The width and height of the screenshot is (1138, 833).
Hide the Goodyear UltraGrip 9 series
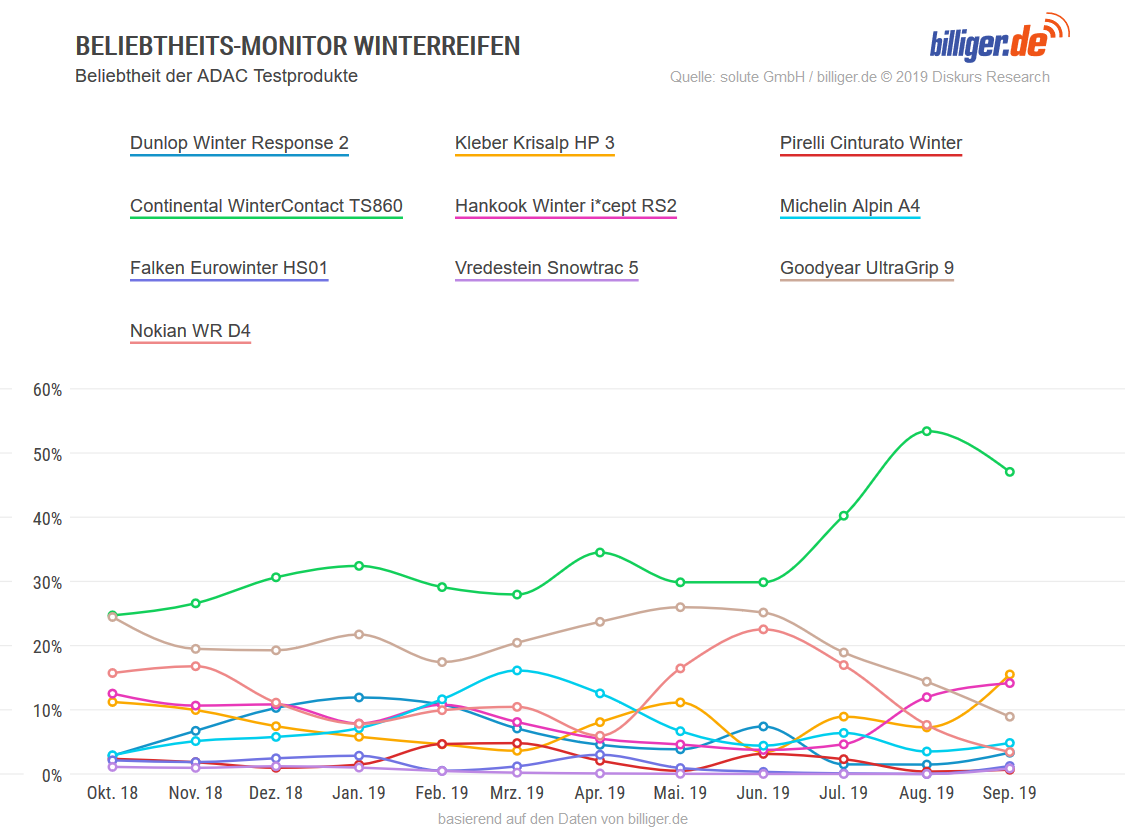click(x=867, y=268)
